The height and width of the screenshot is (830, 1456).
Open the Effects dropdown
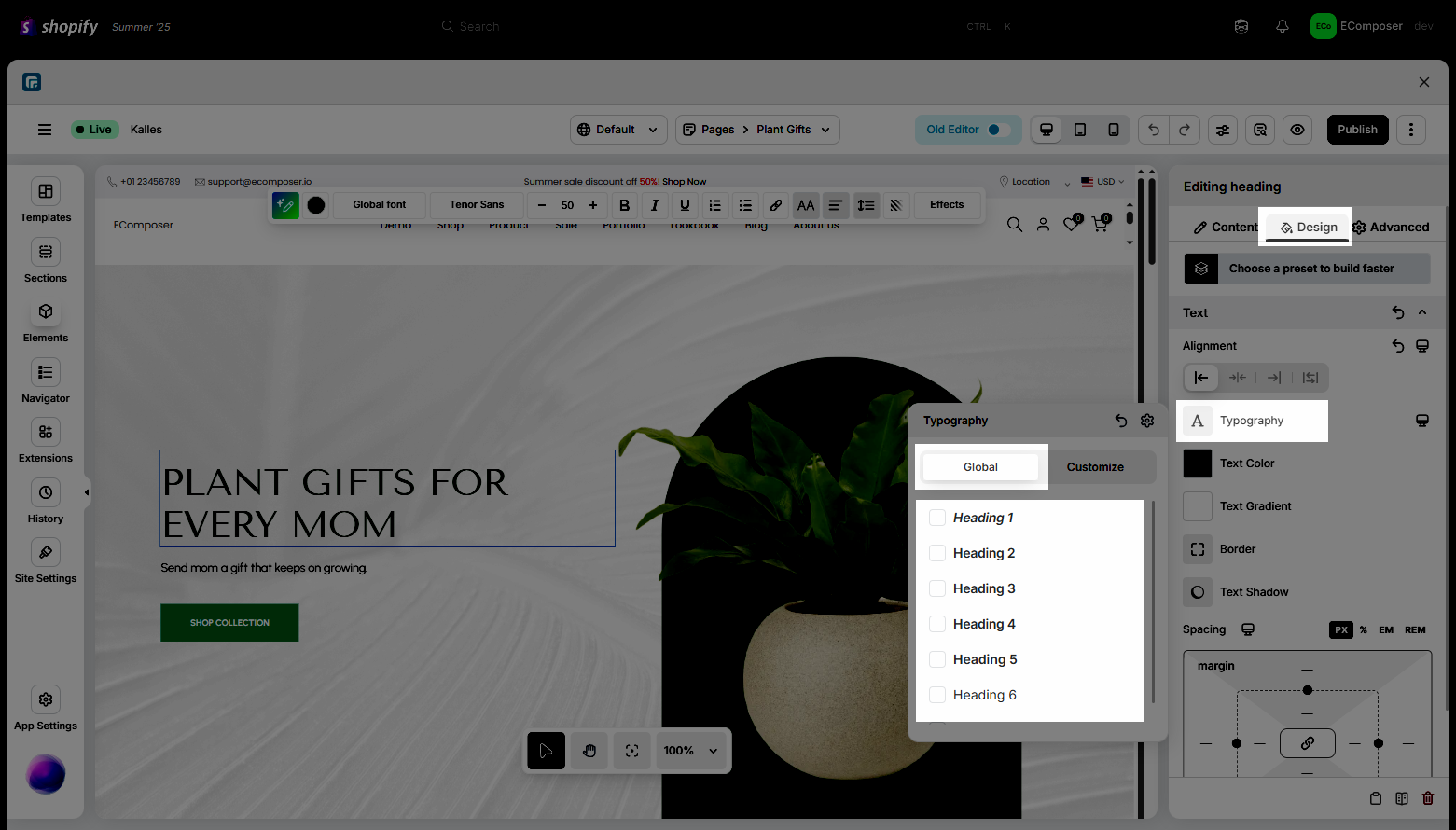pos(947,205)
